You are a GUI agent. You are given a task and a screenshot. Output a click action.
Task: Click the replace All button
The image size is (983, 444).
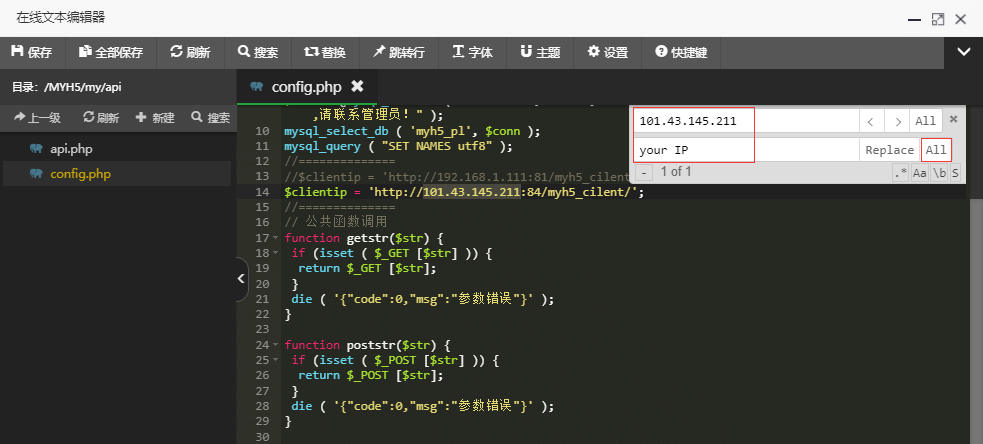(936, 150)
